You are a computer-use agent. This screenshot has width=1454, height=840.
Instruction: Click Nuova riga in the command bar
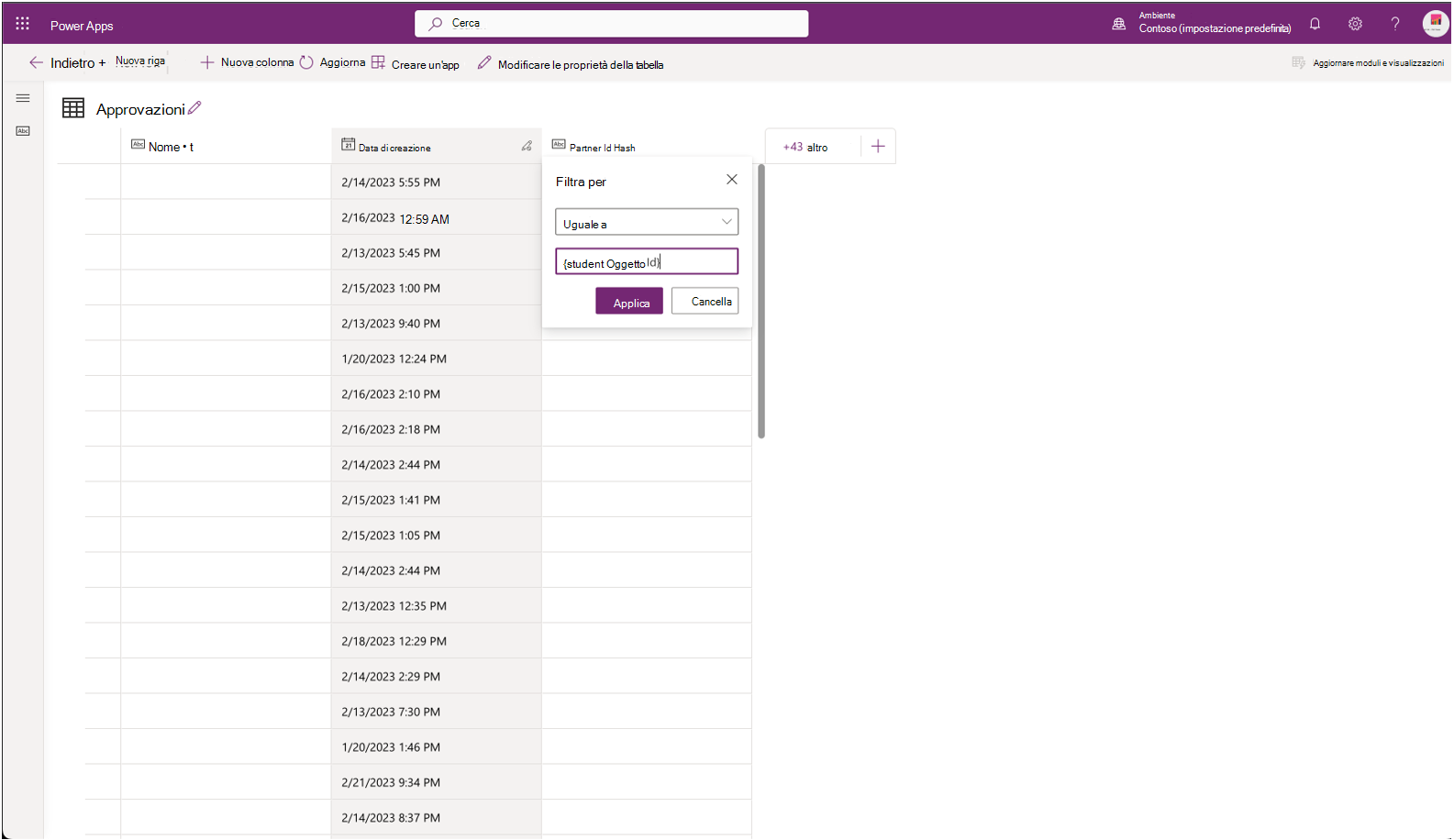140,61
